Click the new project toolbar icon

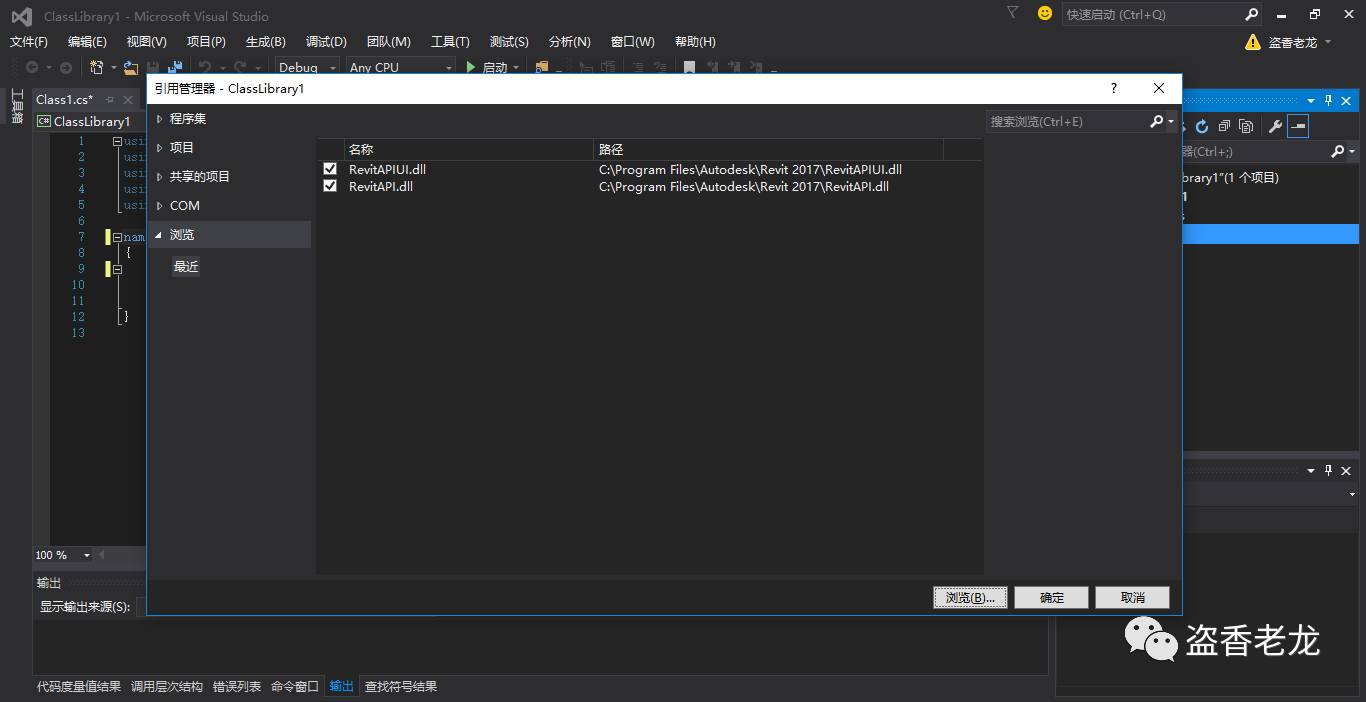[x=97, y=67]
